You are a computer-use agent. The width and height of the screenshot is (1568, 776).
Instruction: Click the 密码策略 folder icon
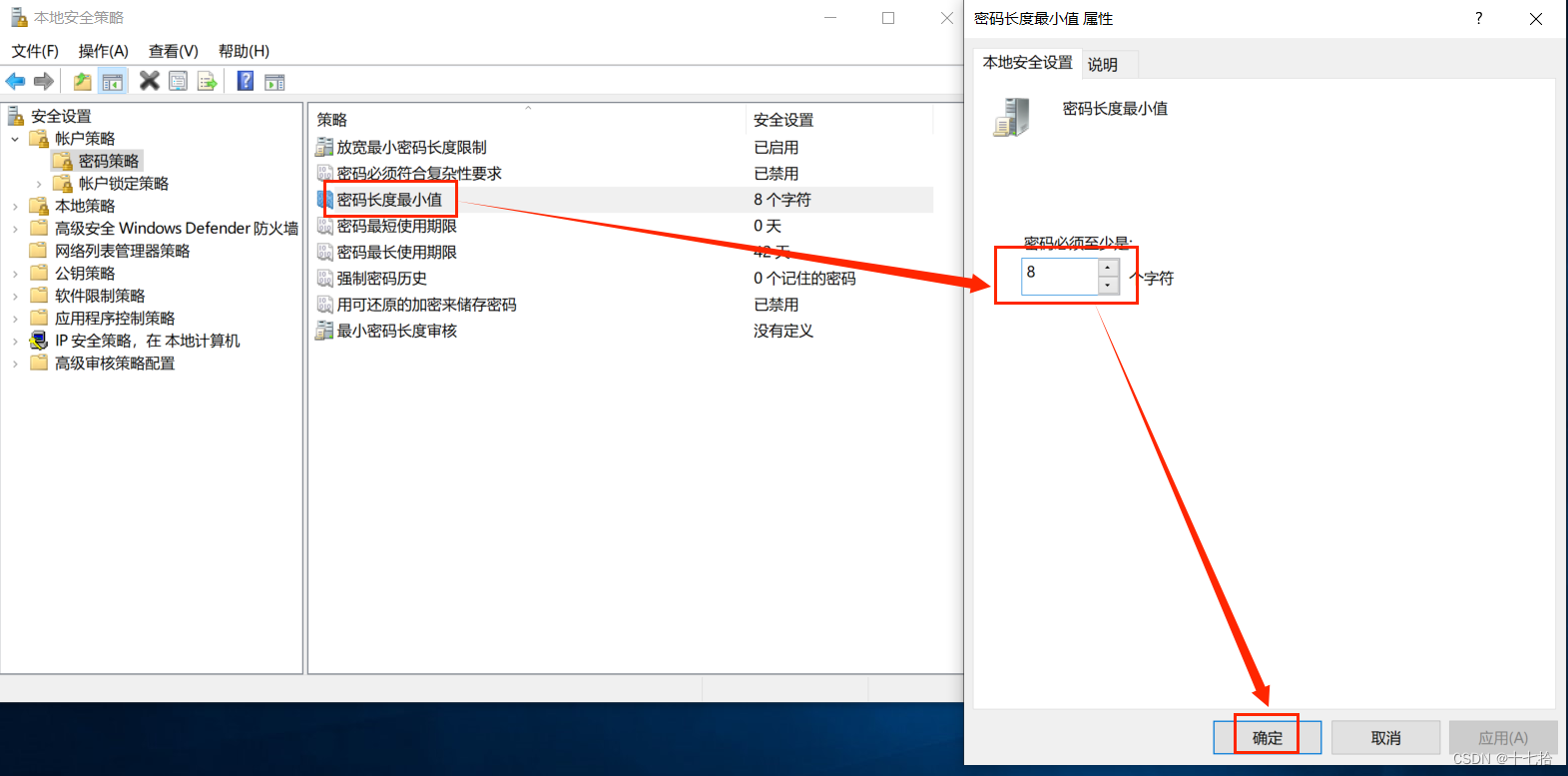pos(63,161)
